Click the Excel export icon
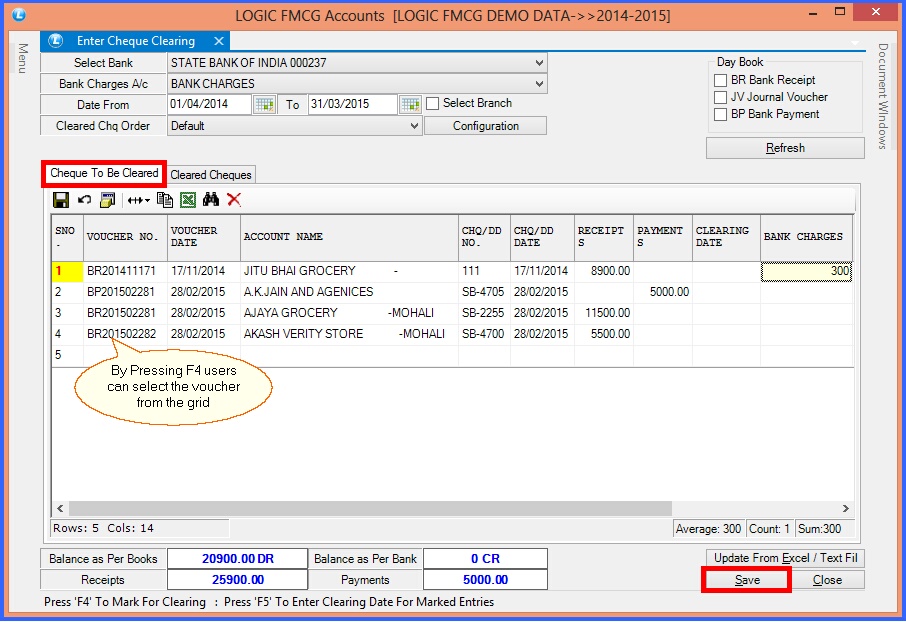This screenshot has width=906, height=622. (188, 200)
